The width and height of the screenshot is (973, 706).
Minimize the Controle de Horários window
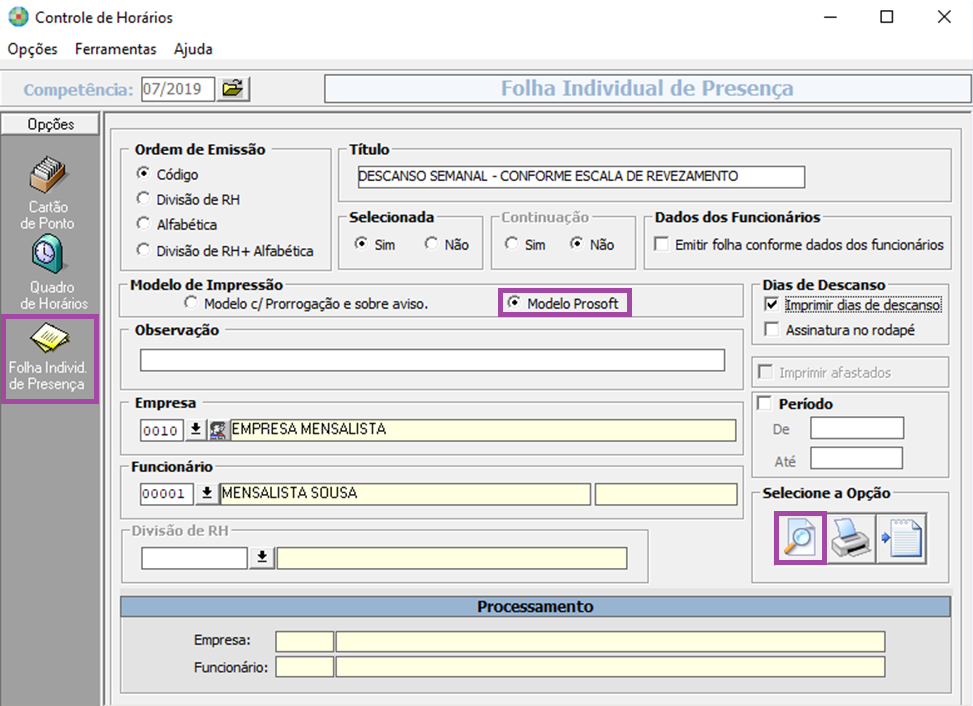830,17
